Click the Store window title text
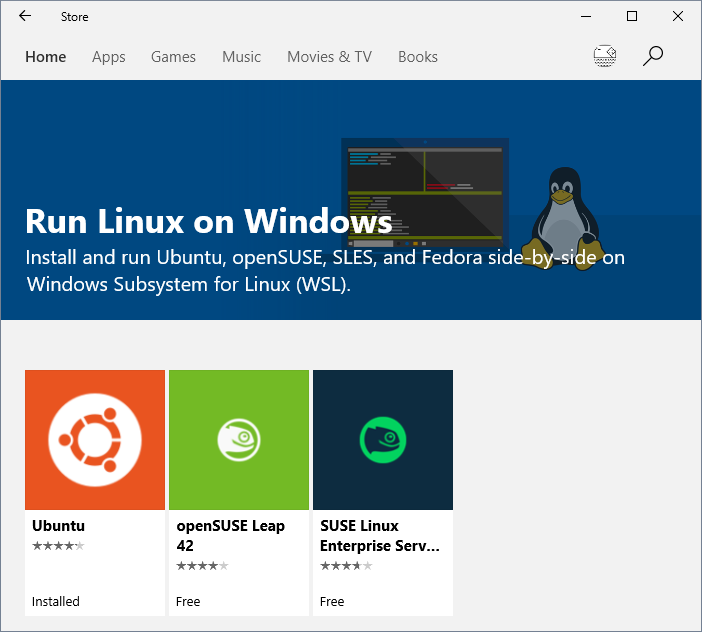This screenshot has width=702, height=632. 74,17
